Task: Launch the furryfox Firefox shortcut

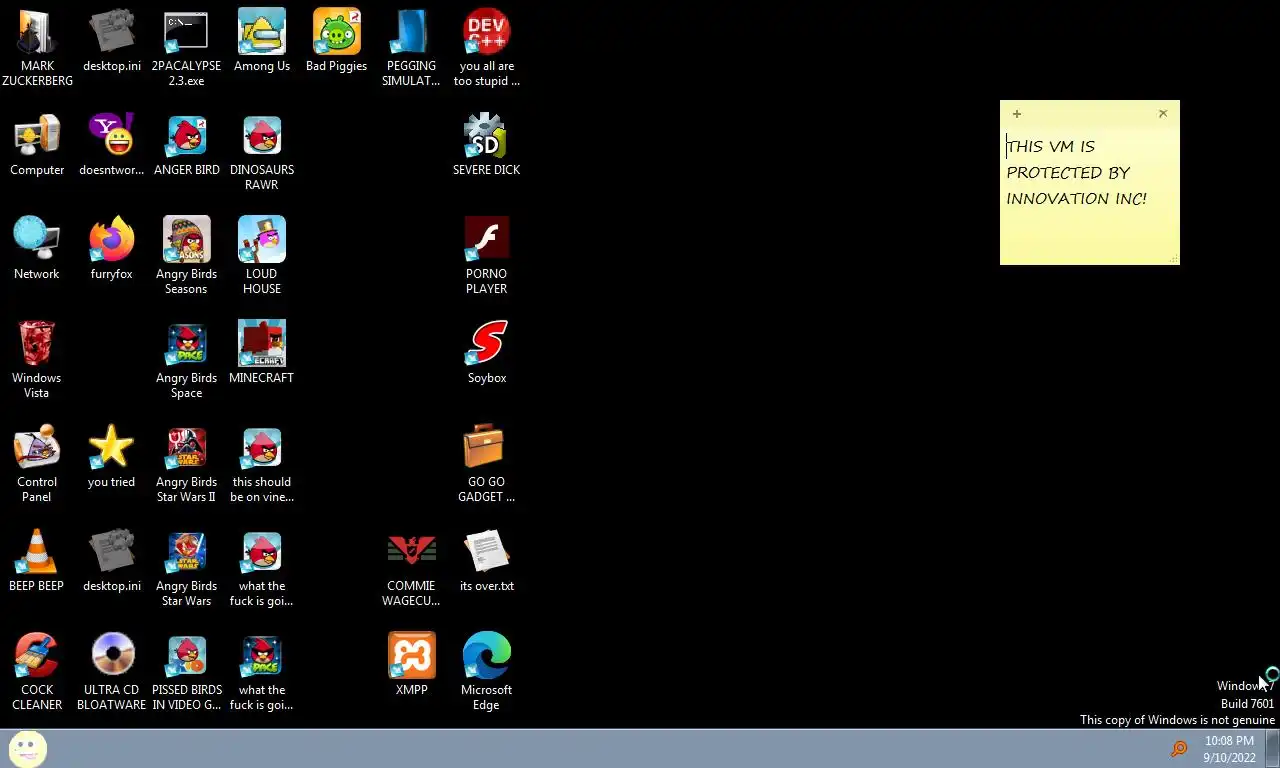Action: (111, 249)
